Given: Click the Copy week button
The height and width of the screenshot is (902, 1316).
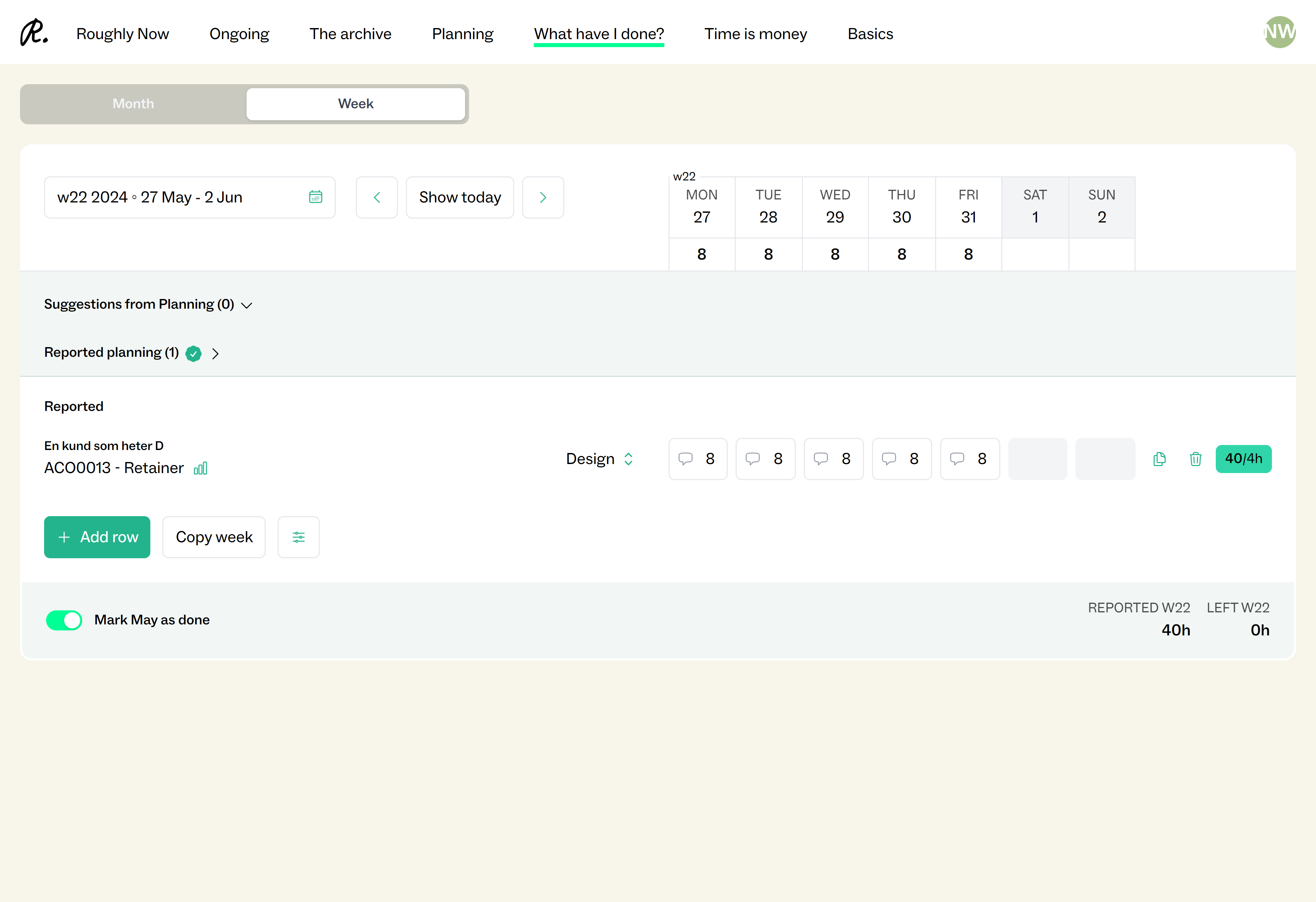Looking at the screenshot, I should tap(214, 537).
